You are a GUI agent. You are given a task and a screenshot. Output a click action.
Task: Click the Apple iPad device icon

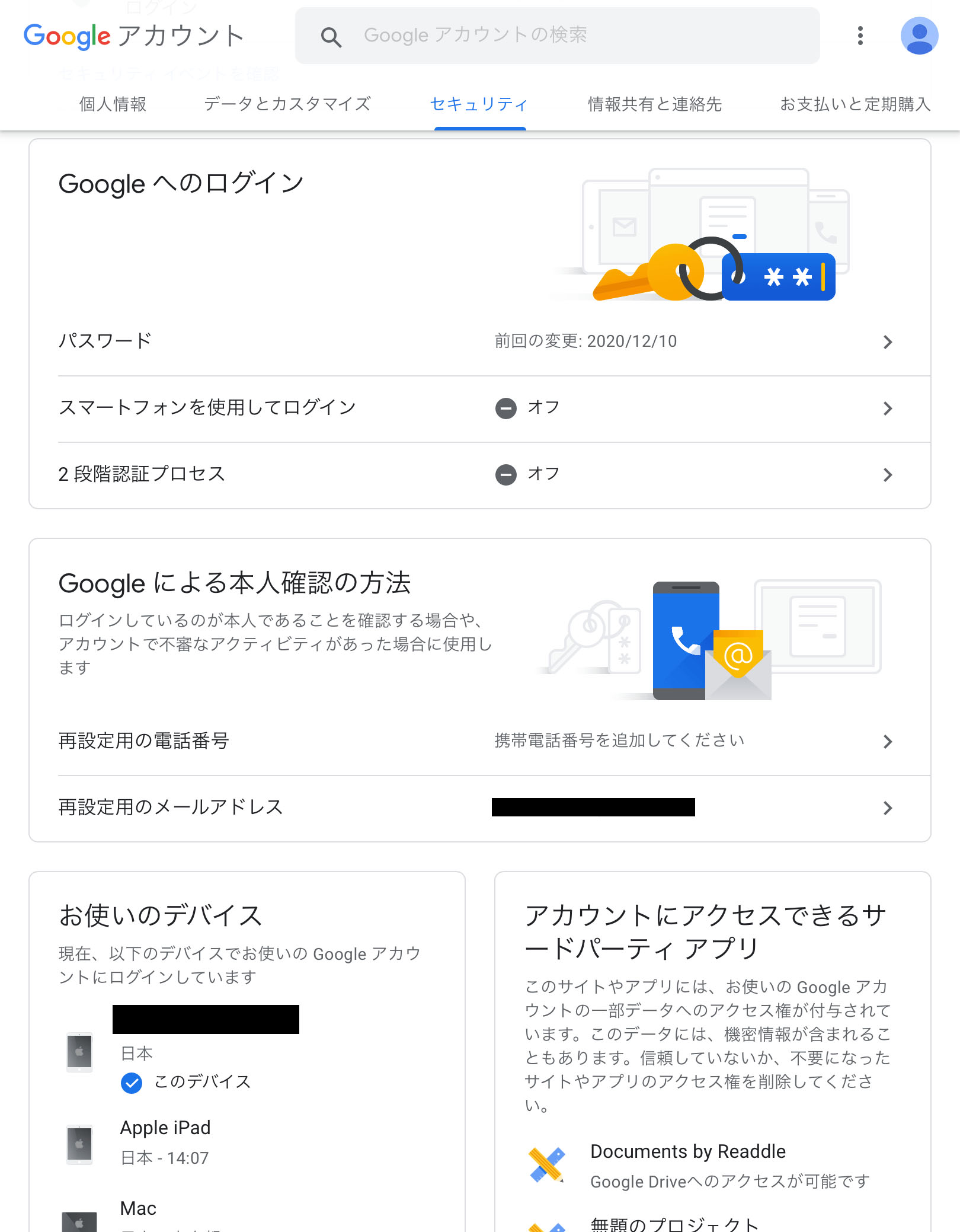[79, 1144]
